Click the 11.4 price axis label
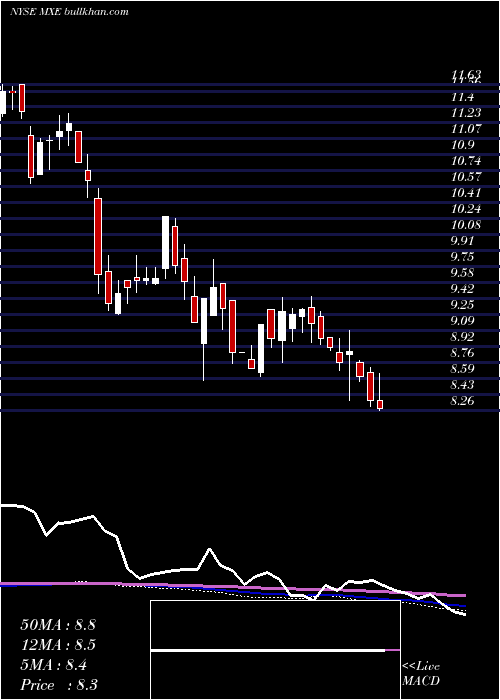Viewport: 500px width, 700px height. 462,97
